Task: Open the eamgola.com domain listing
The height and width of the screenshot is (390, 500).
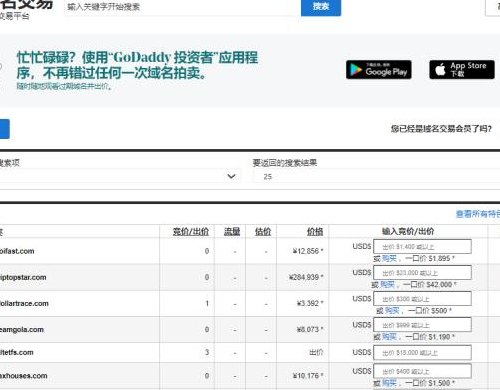Action: click(x=22, y=329)
